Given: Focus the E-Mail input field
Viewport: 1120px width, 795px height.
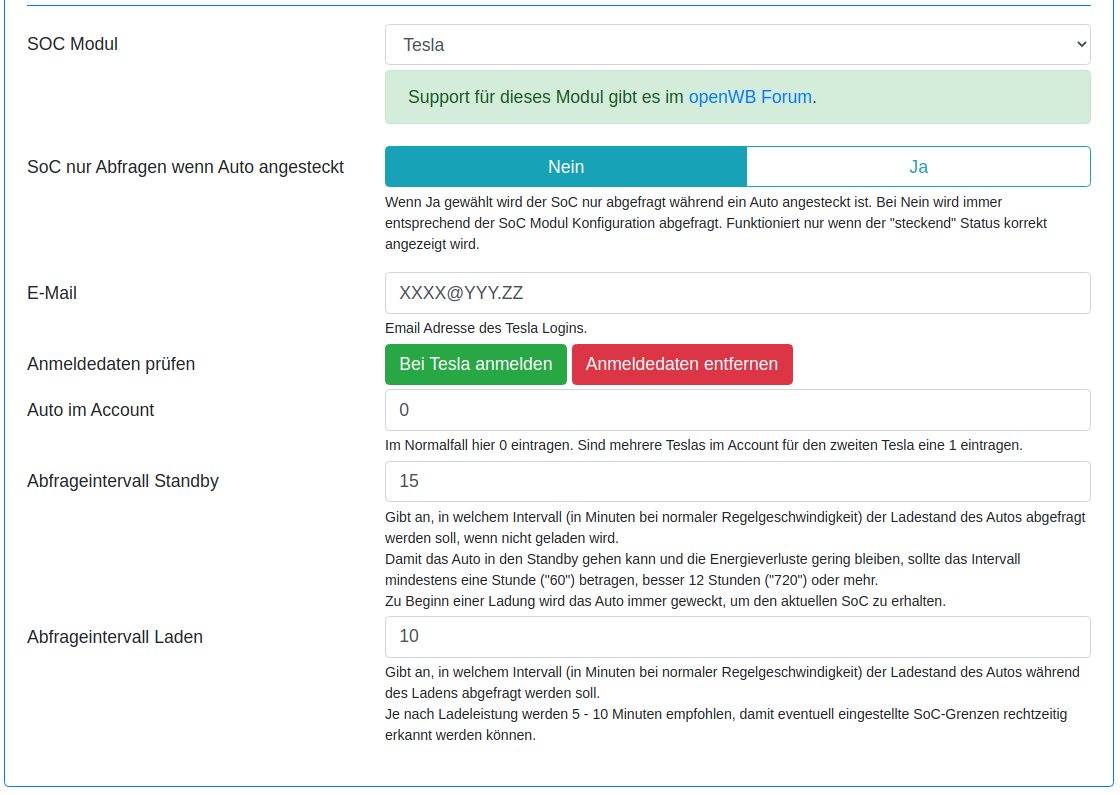Looking at the screenshot, I should tap(737, 293).
